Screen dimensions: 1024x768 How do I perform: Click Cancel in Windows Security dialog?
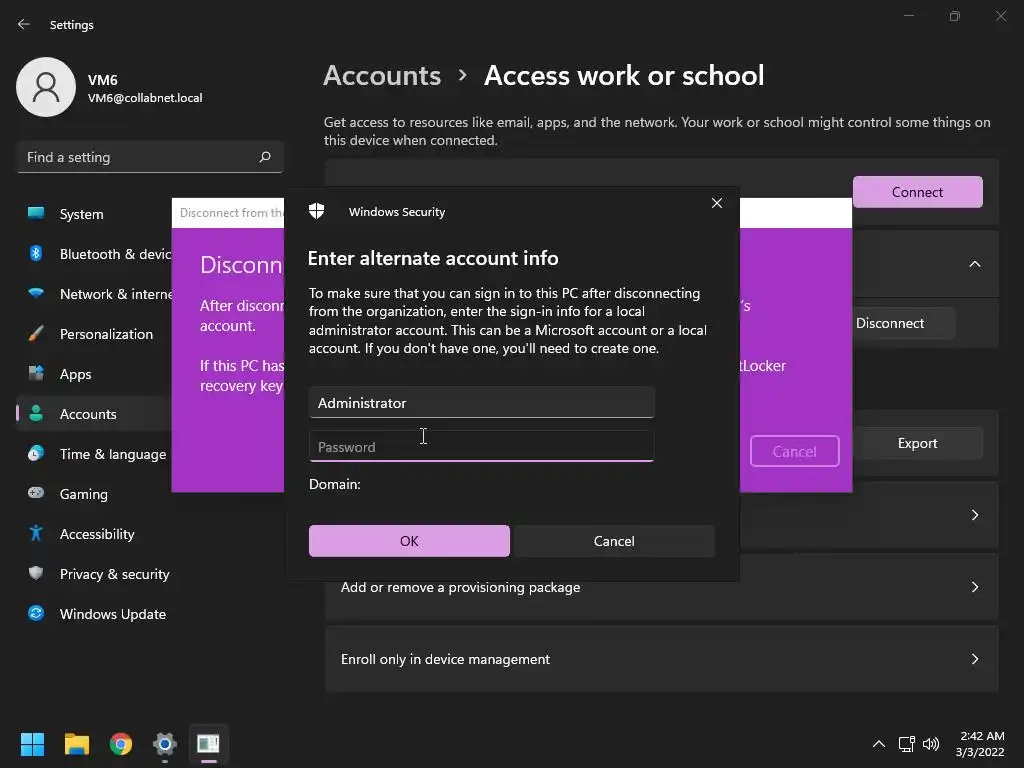tap(614, 541)
